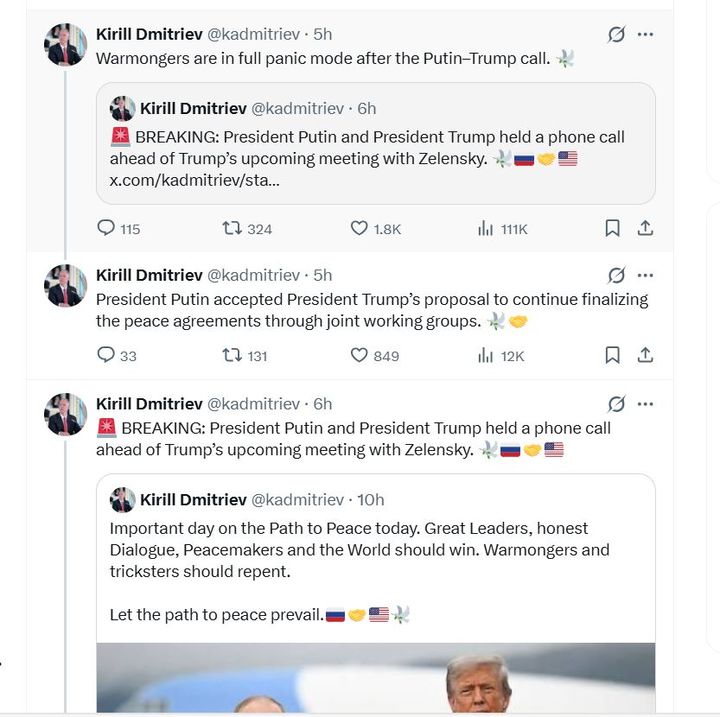The width and height of the screenshot is (720, 717).
Task: Share the Warmongers panic mode tweet
Action: (x=645, y=229)
